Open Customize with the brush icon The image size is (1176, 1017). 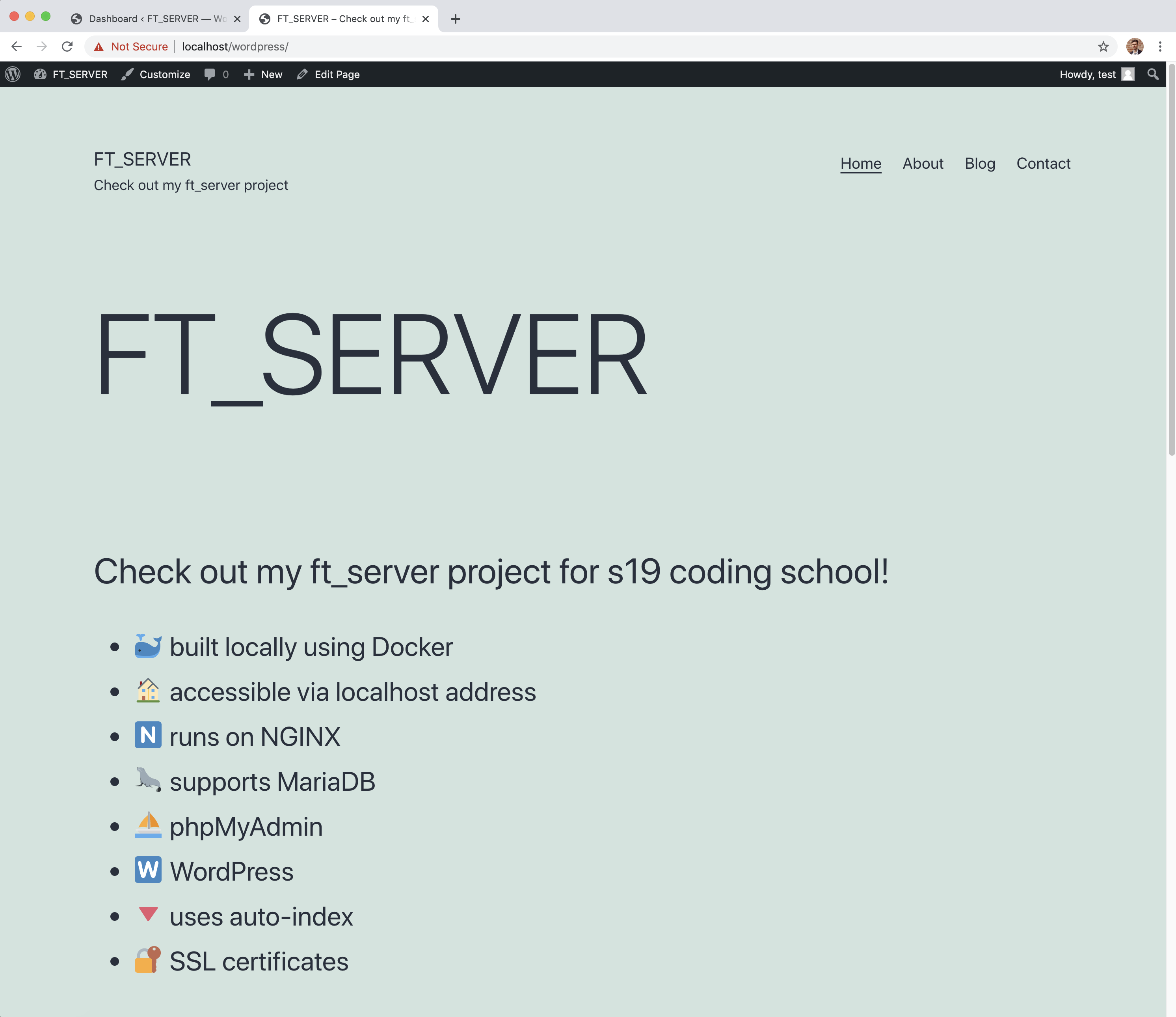click(156, 75)
